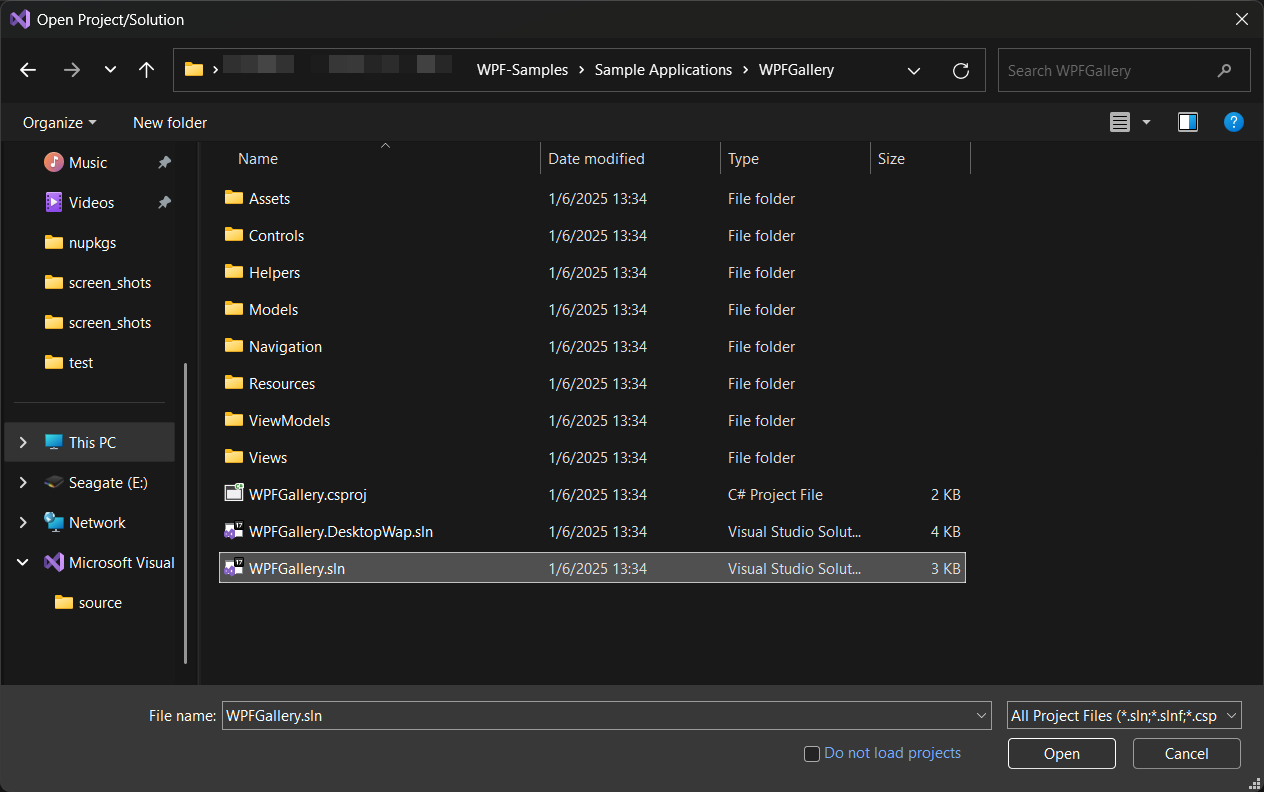The height and width of the screenshot is (792, 1264).
Task: Expand the Seagate (E:) drive node
Action: [x=23, y=482]
